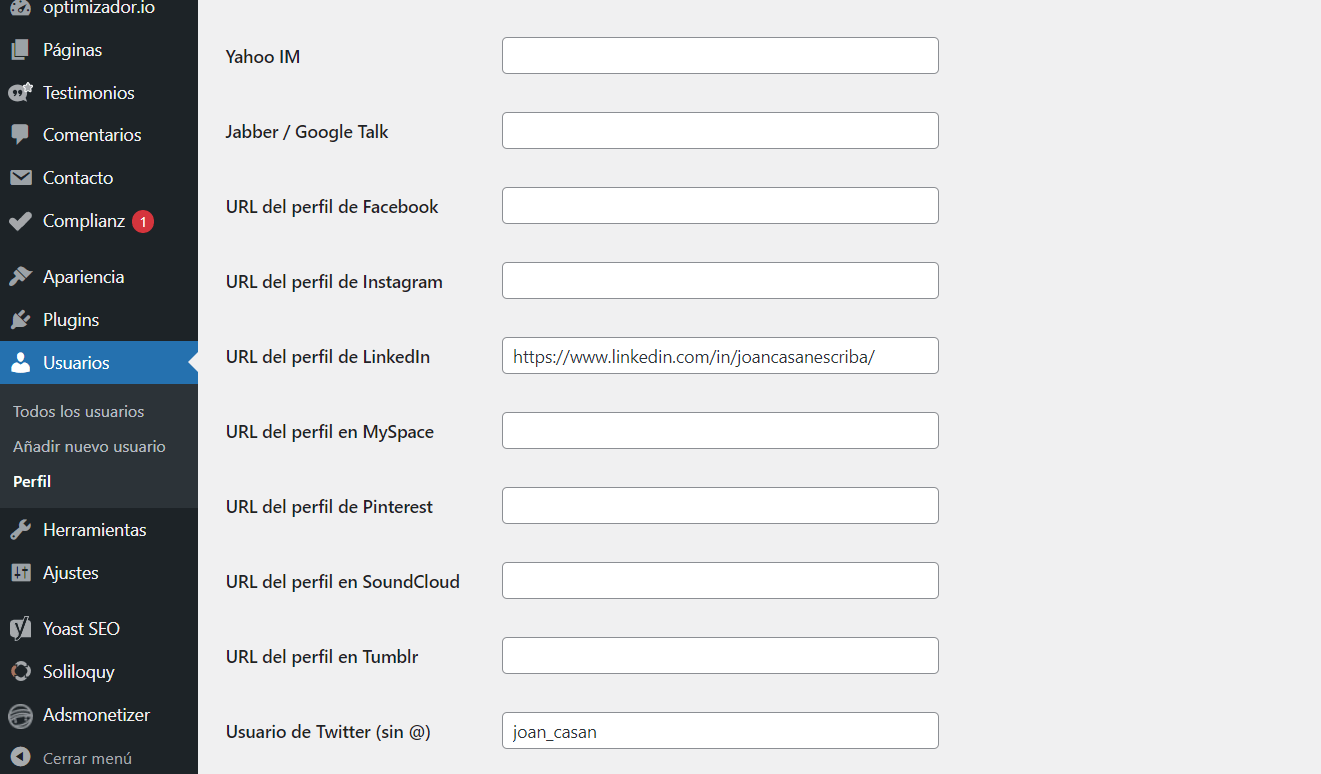Focus the URL del perfil de Facebook field
This screenshot has width=1321, height=774.
point(720,206)
